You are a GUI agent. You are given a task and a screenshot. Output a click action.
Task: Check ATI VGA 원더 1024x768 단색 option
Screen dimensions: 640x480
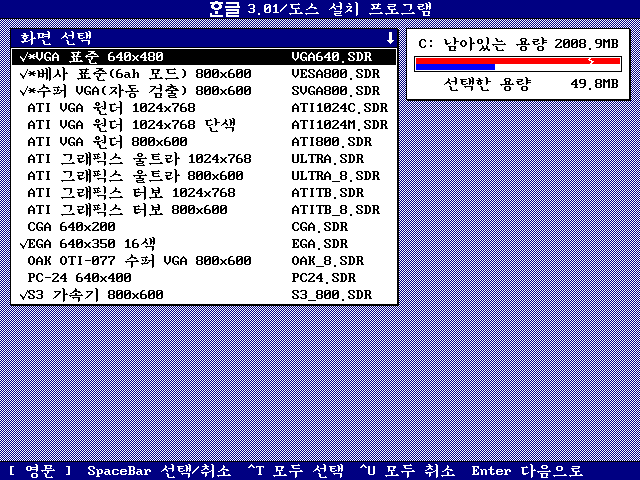point(204,125)
